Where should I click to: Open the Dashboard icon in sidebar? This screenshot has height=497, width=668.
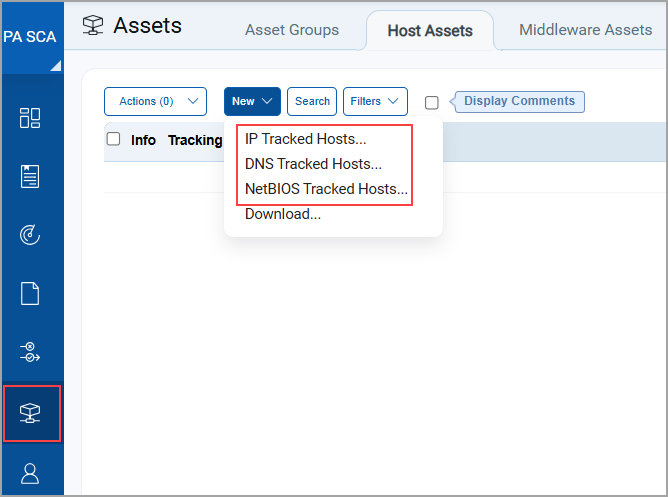30,118
